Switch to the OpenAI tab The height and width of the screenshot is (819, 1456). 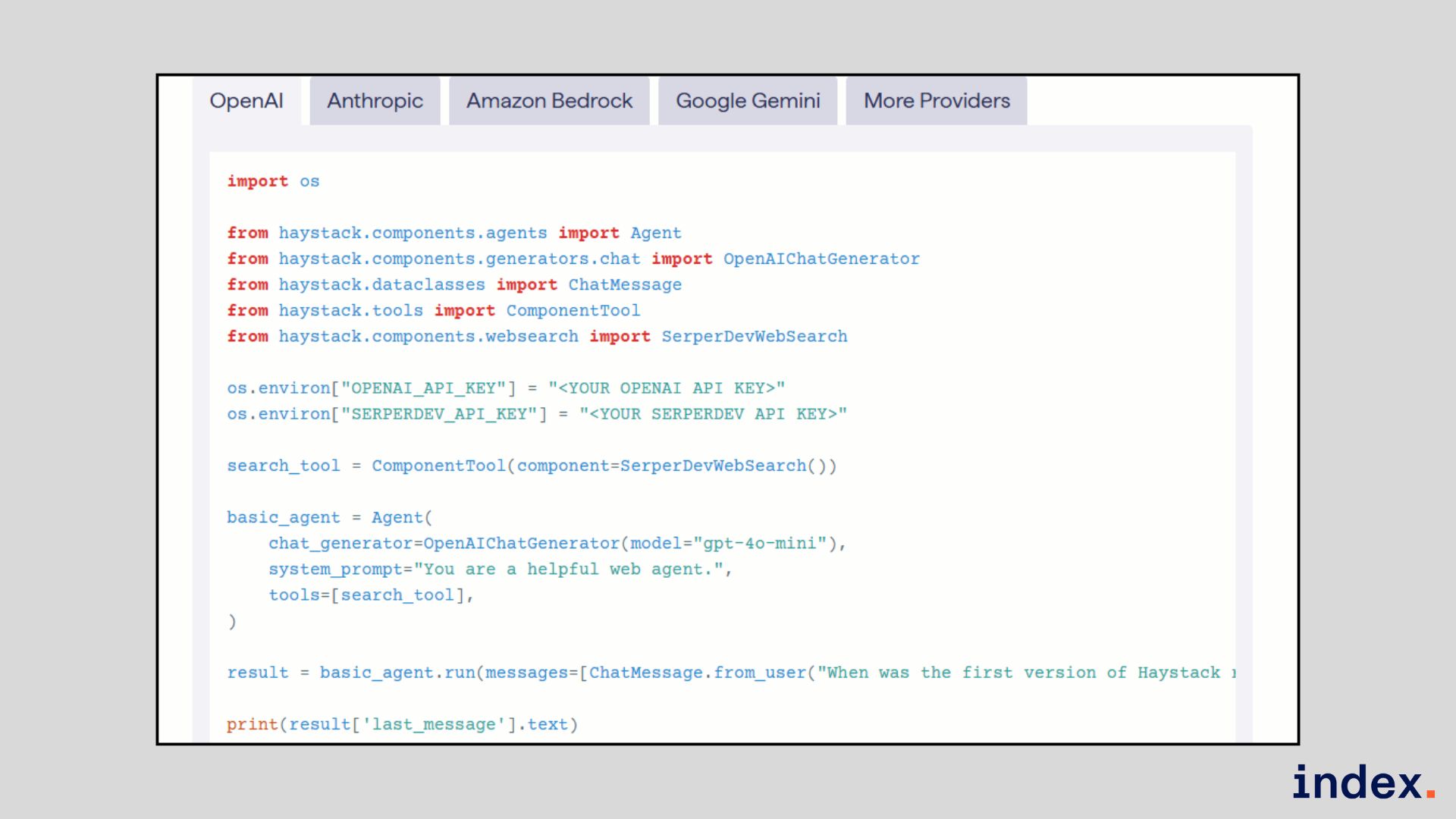[246, 101]
